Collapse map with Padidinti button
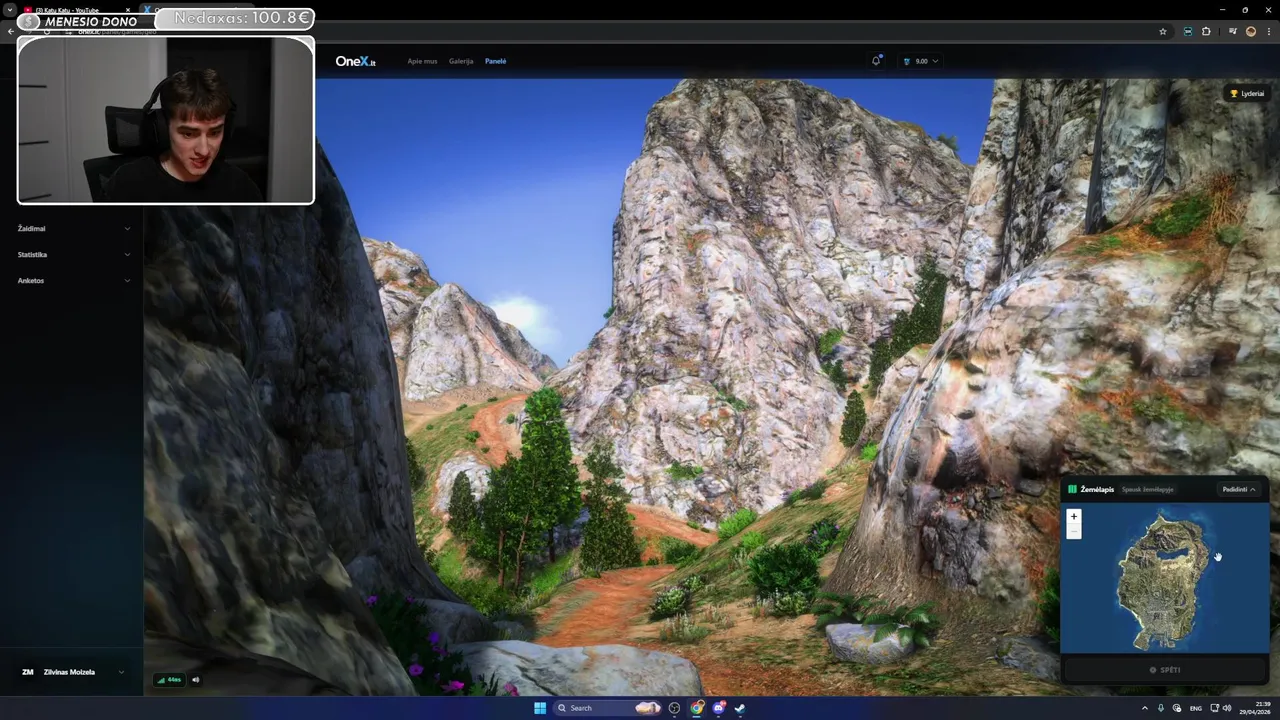Screen dimensions: 1280x720 point(1239,489)
